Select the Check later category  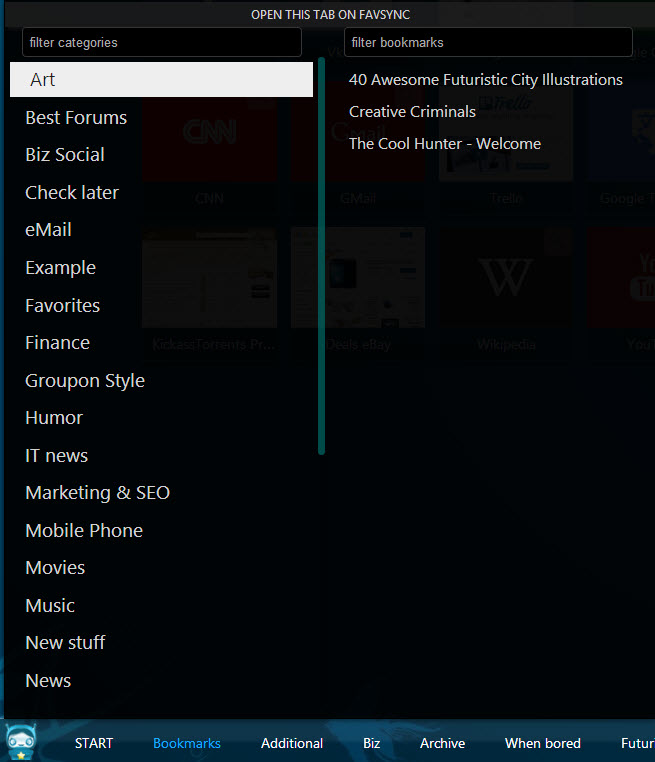(72, 193)
